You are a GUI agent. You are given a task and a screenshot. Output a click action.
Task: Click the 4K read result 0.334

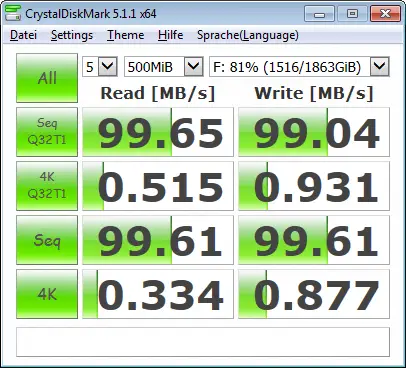tap(158, 294)
